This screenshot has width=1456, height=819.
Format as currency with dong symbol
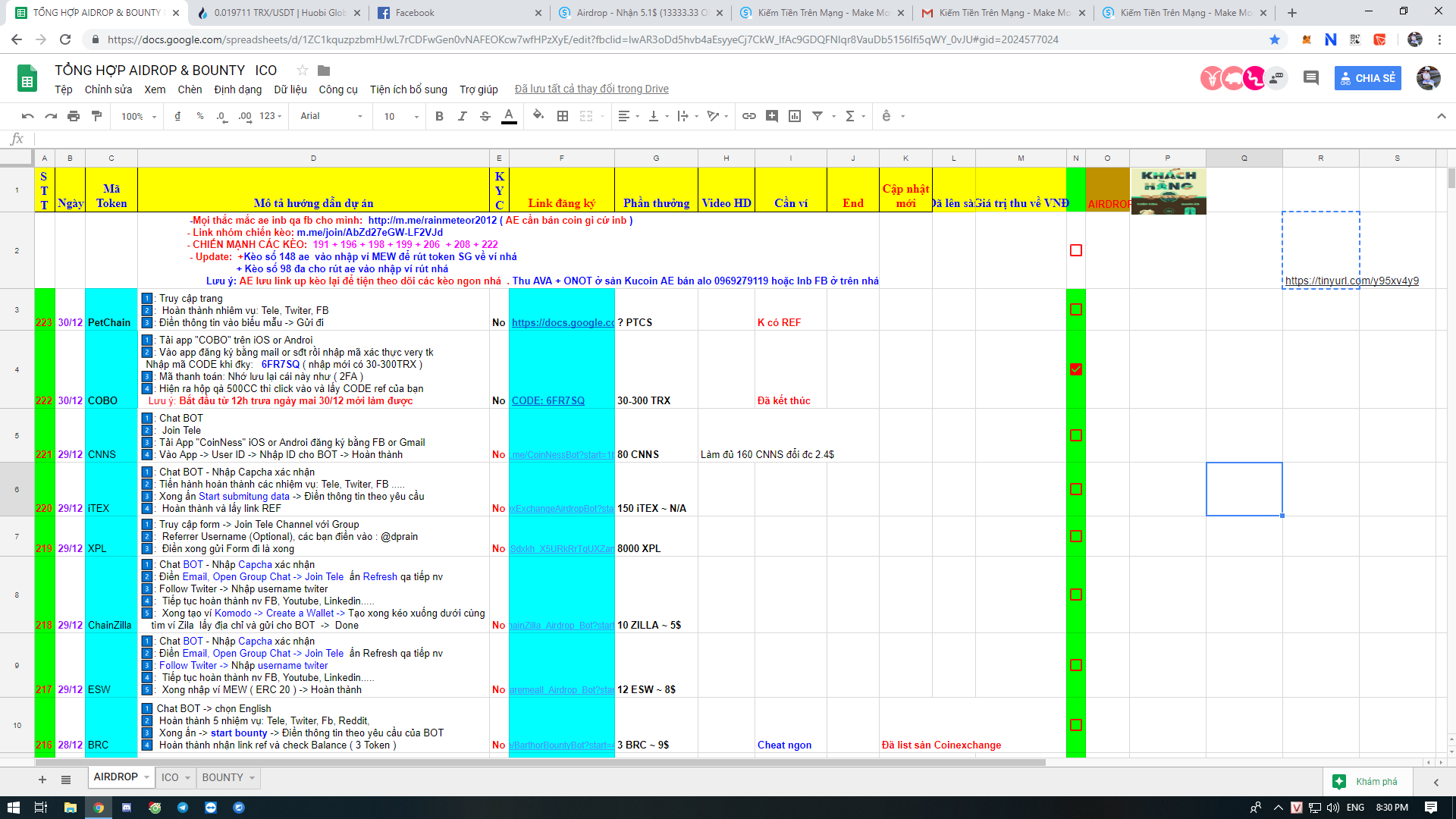click(x=177, y=116)
